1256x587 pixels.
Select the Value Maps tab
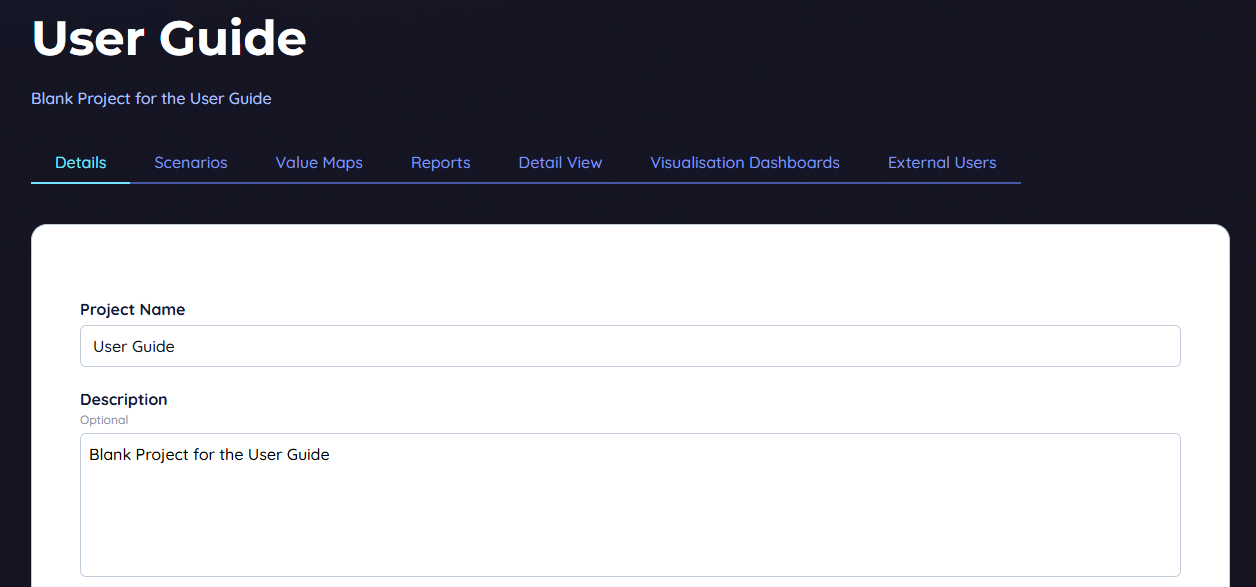point(319,163)
